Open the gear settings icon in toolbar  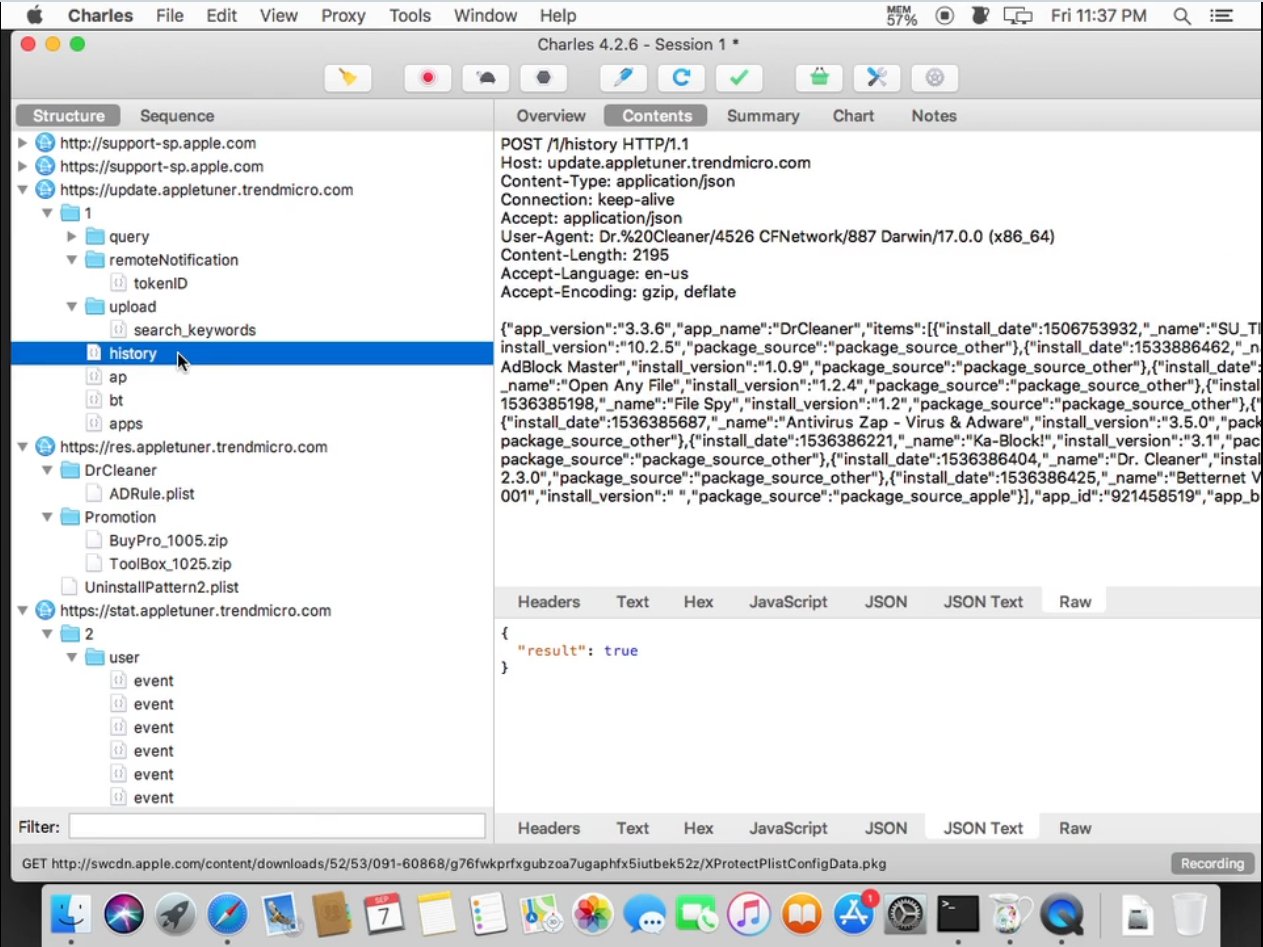point(935,78)
